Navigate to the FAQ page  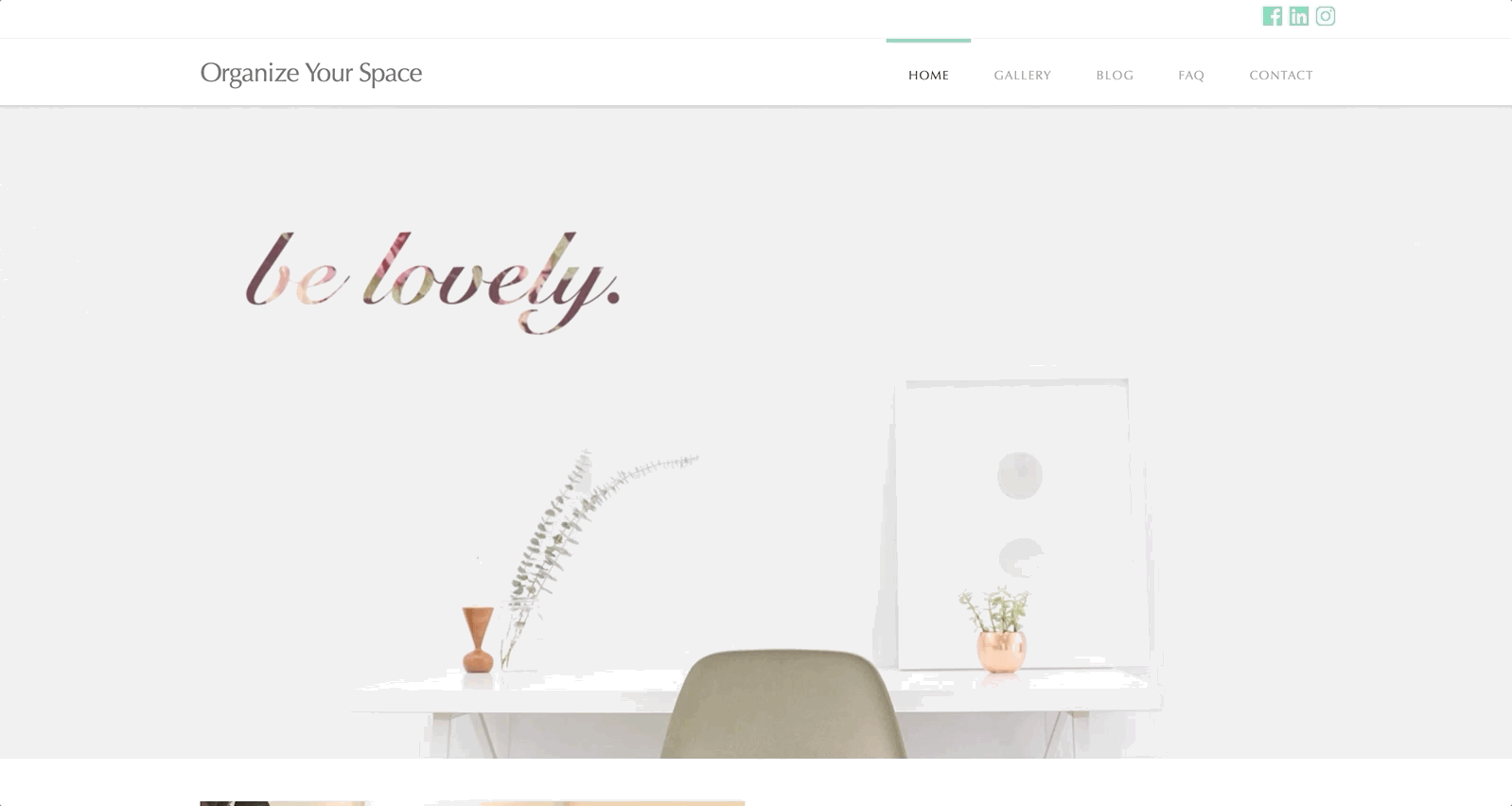click(x=1191, y=75)
